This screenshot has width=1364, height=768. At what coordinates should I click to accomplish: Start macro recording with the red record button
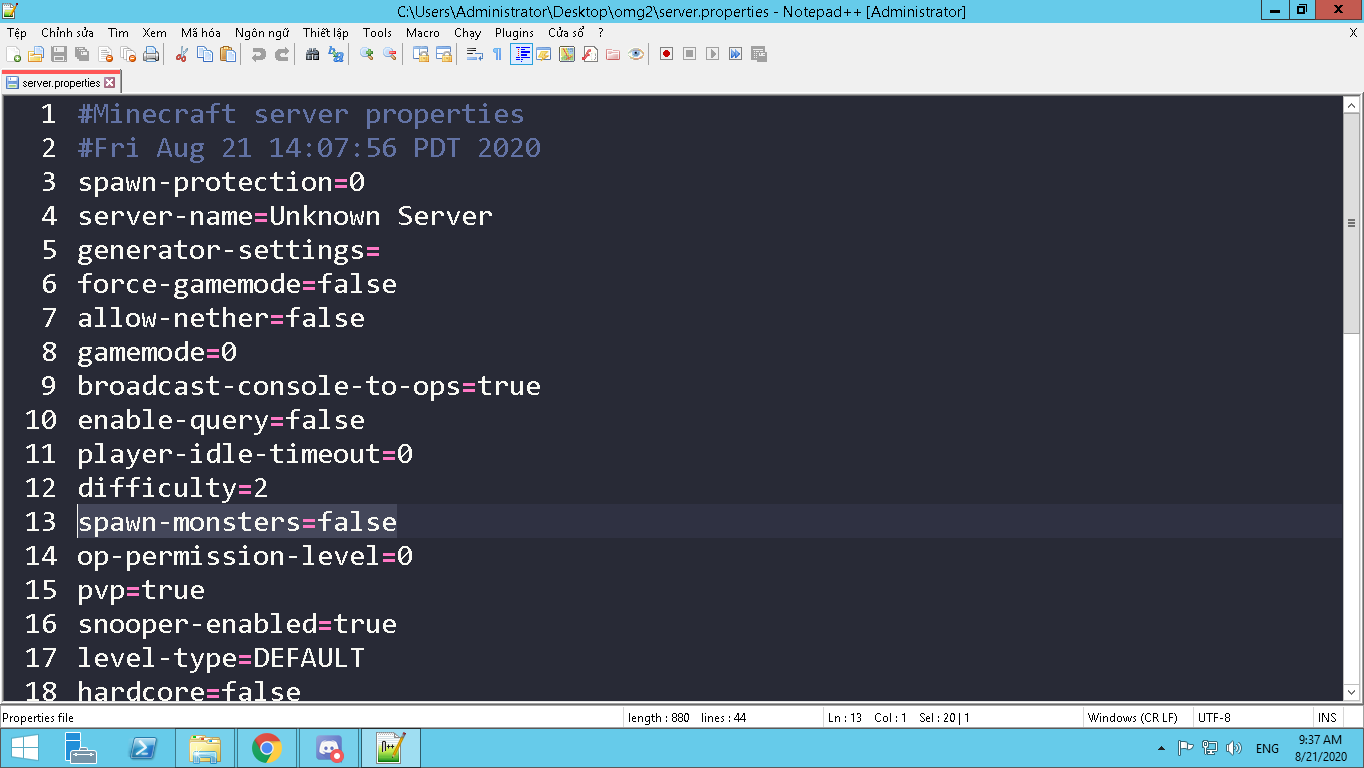pyautogui.click(x=667, y=54)
